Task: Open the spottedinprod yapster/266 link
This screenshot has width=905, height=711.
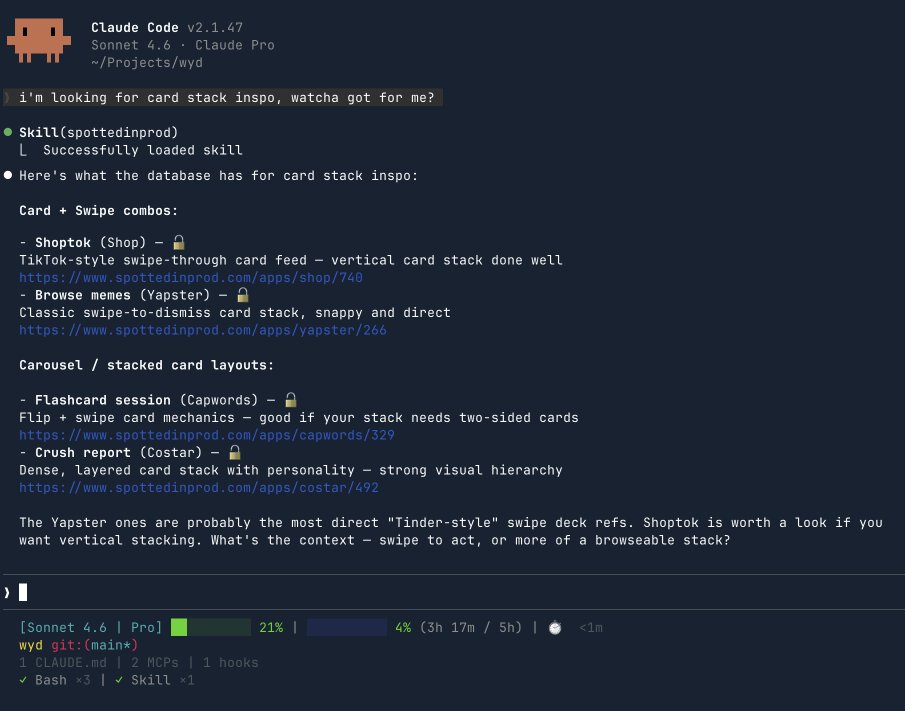Action: (203, 330)
